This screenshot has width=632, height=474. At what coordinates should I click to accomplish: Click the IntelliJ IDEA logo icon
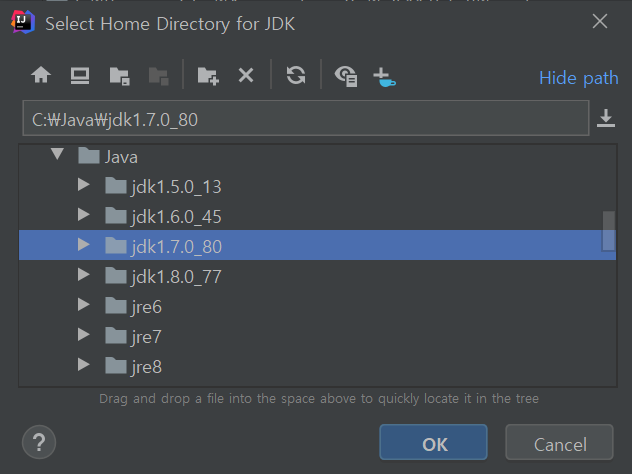point(23,22)
